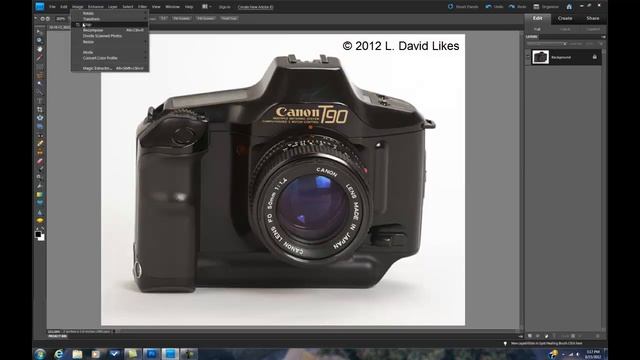Open the Organizer

point(546,7)
